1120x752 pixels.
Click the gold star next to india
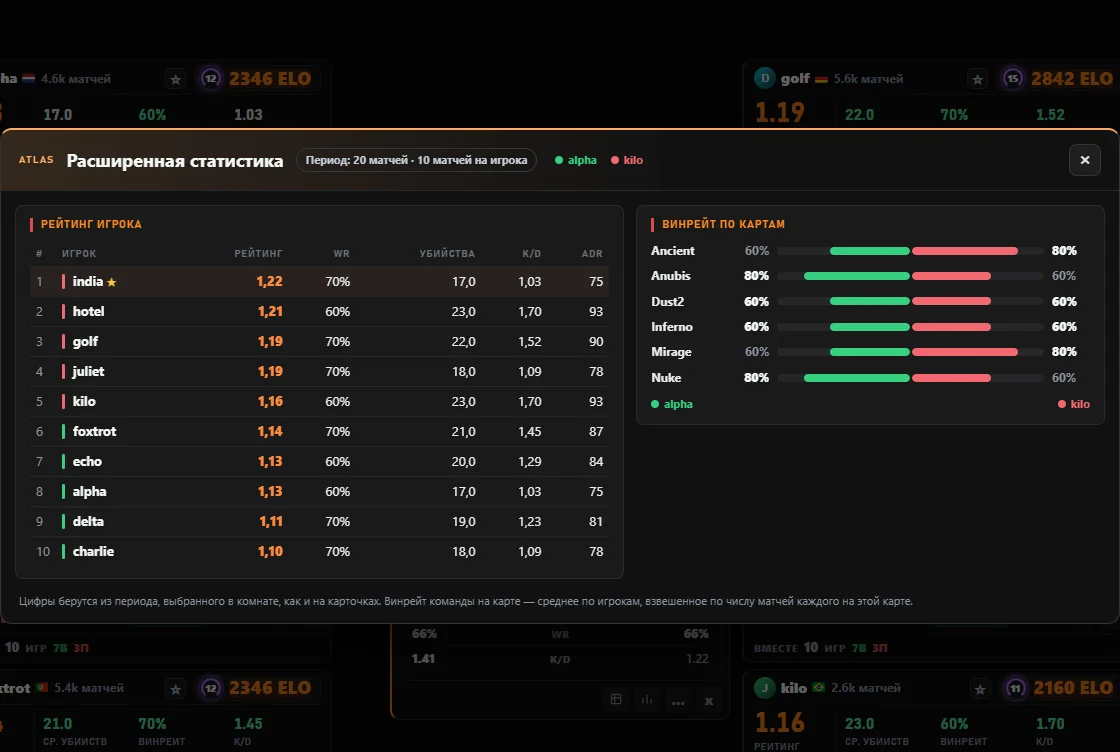(111, 282)
